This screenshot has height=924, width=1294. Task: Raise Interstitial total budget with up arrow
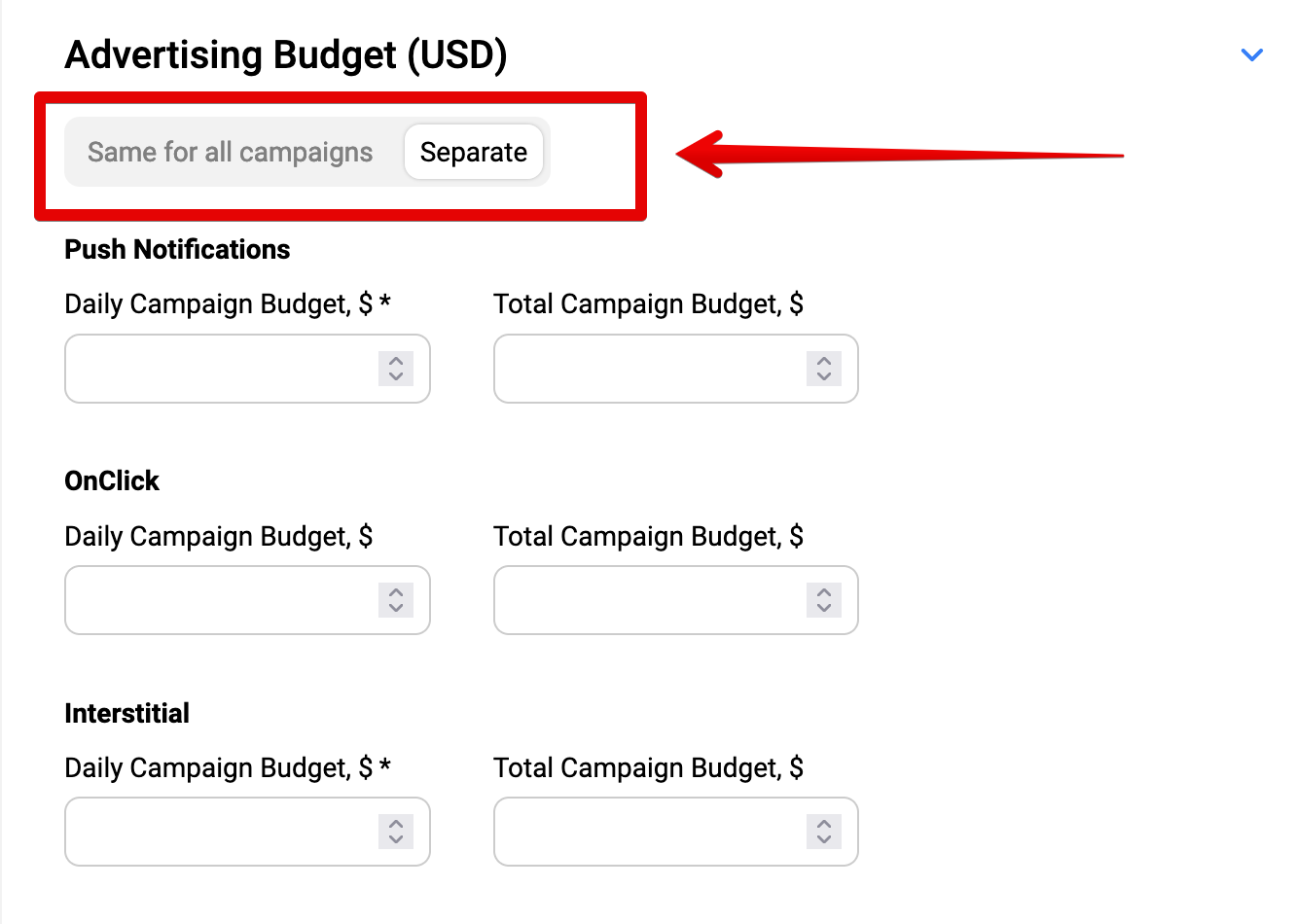[824, 824]
